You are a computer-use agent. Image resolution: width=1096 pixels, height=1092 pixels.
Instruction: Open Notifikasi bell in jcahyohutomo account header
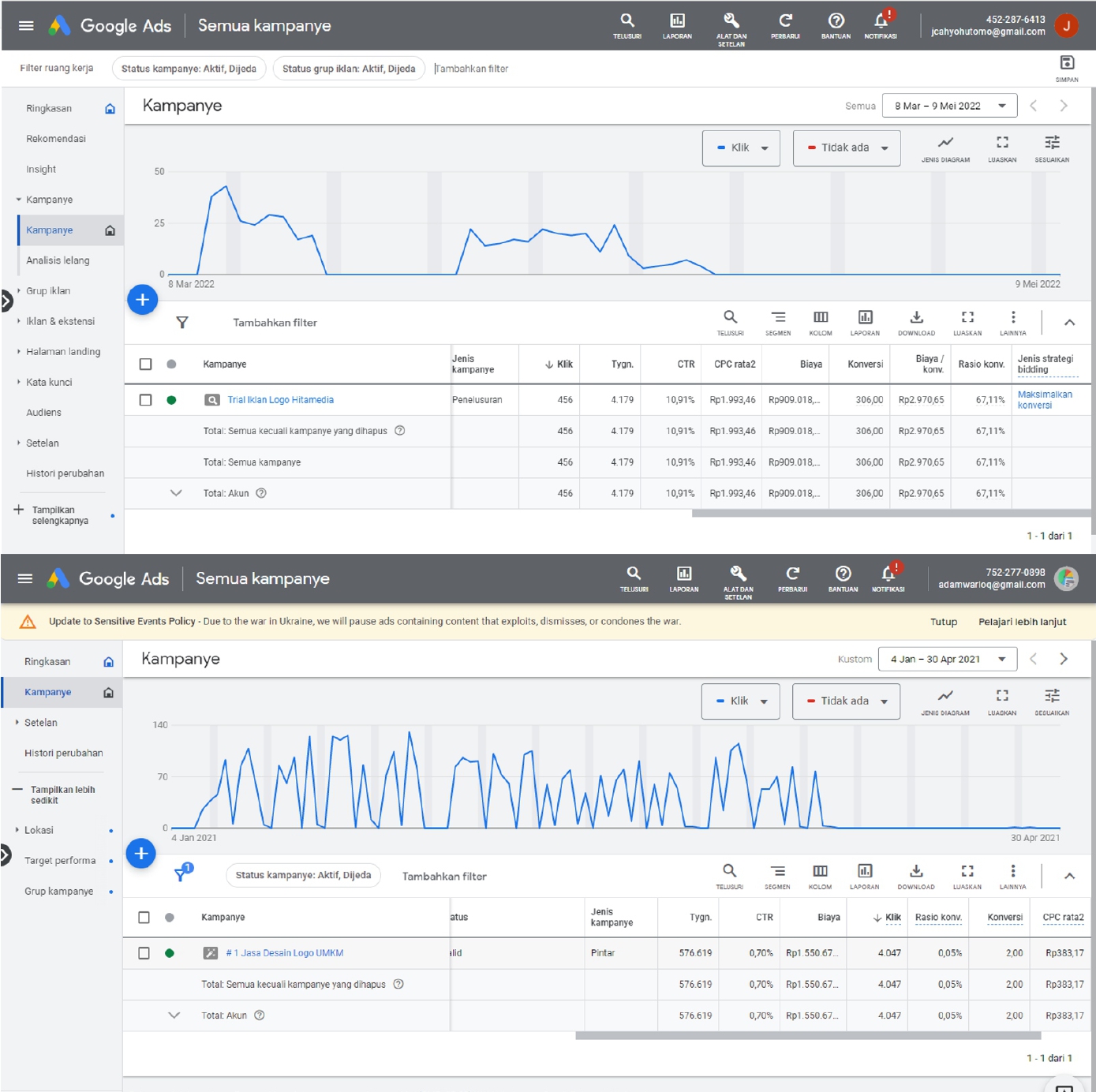881,22
